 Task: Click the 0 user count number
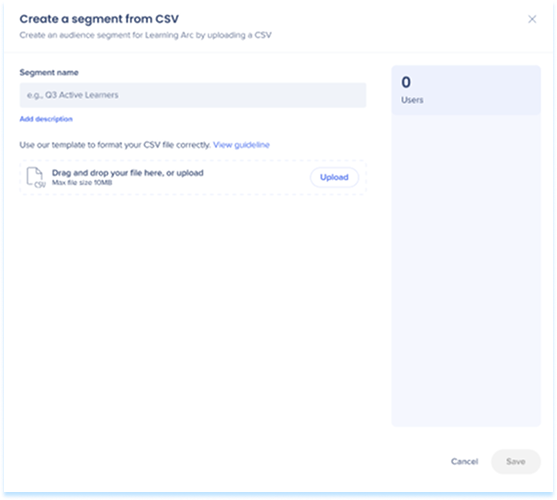pyautogui.click(x=406, y=82)
